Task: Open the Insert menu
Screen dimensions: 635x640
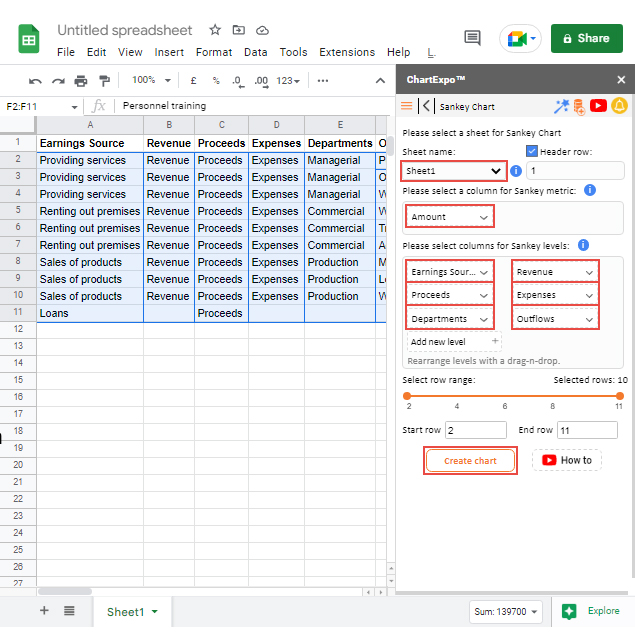Action: 169,53
